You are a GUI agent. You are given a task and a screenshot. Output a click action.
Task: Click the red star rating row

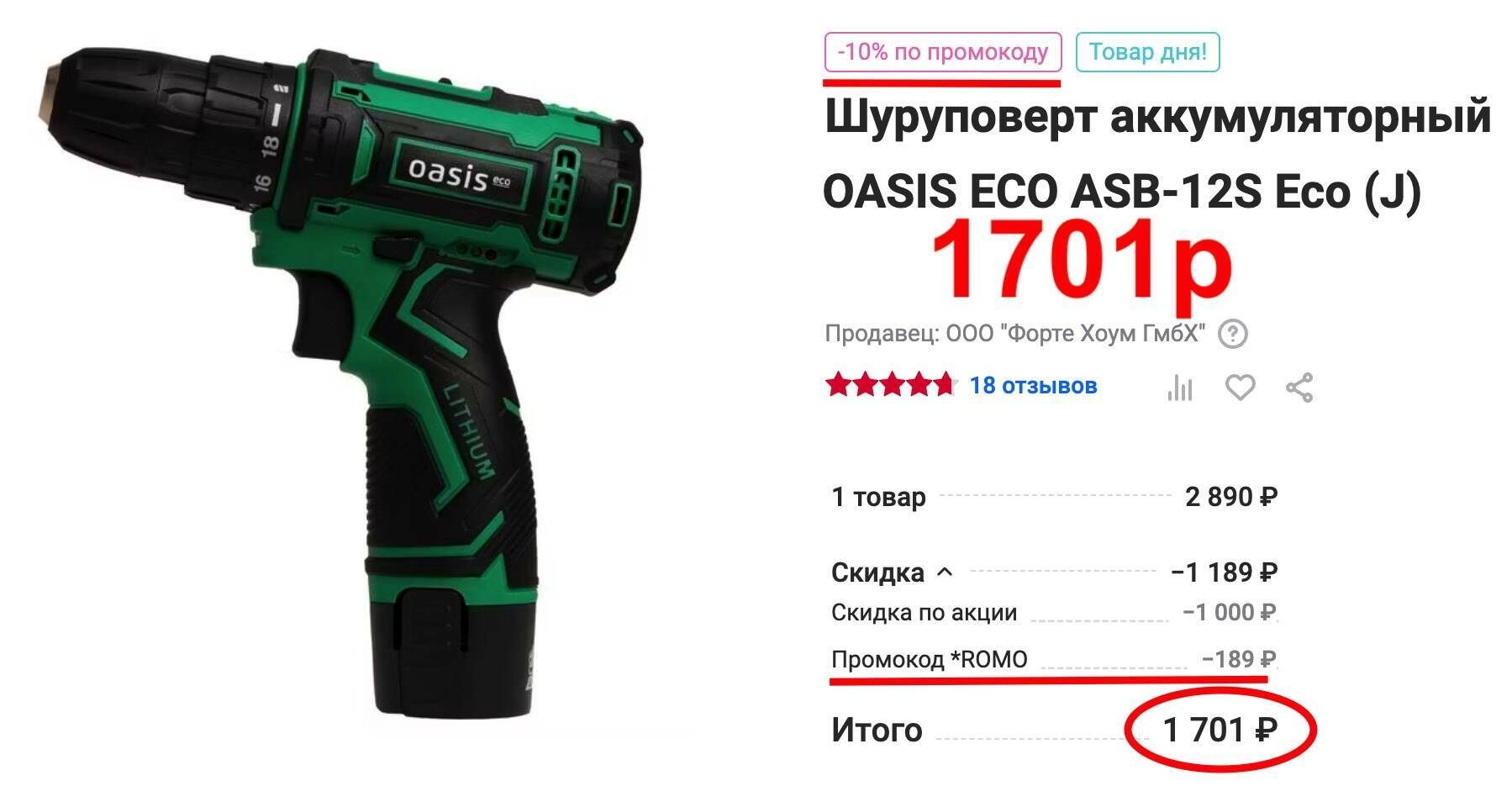point(892,385)
